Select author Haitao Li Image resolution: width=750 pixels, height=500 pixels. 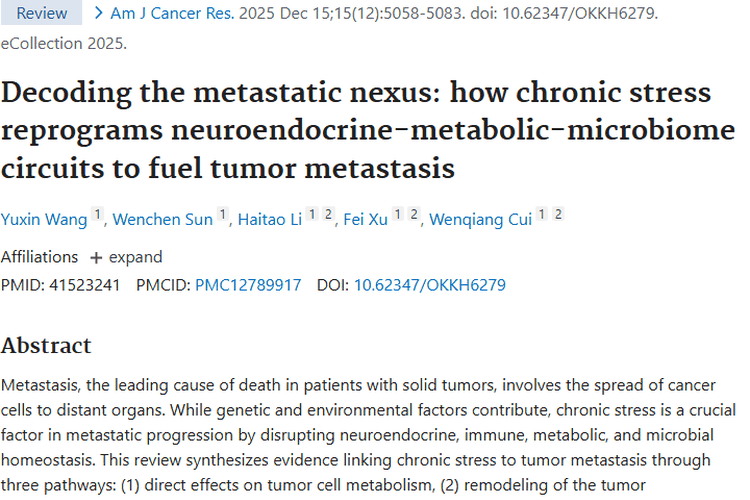tap(269, 220)
